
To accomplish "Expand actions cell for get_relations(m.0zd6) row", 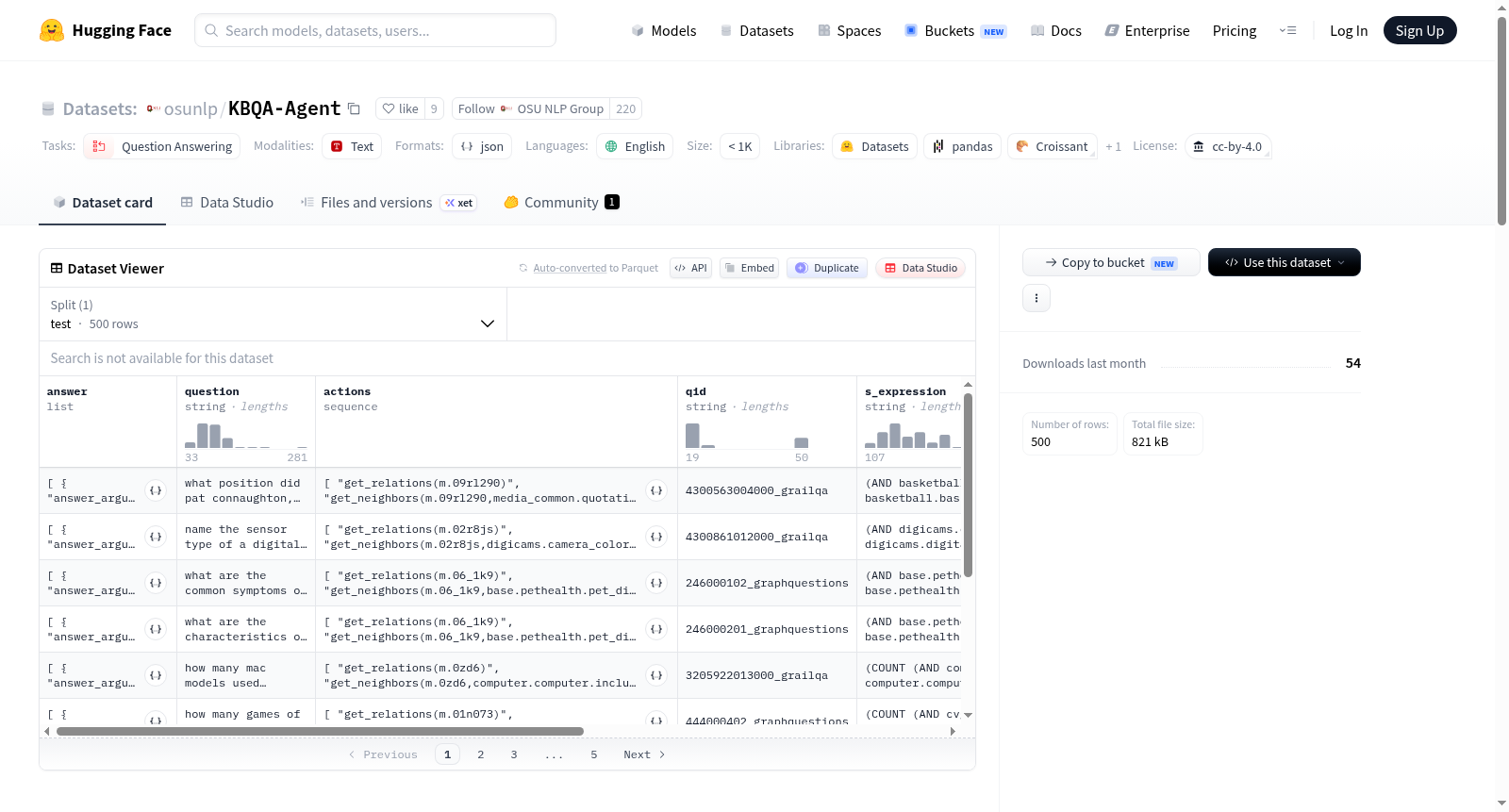I will pos(656,675).
